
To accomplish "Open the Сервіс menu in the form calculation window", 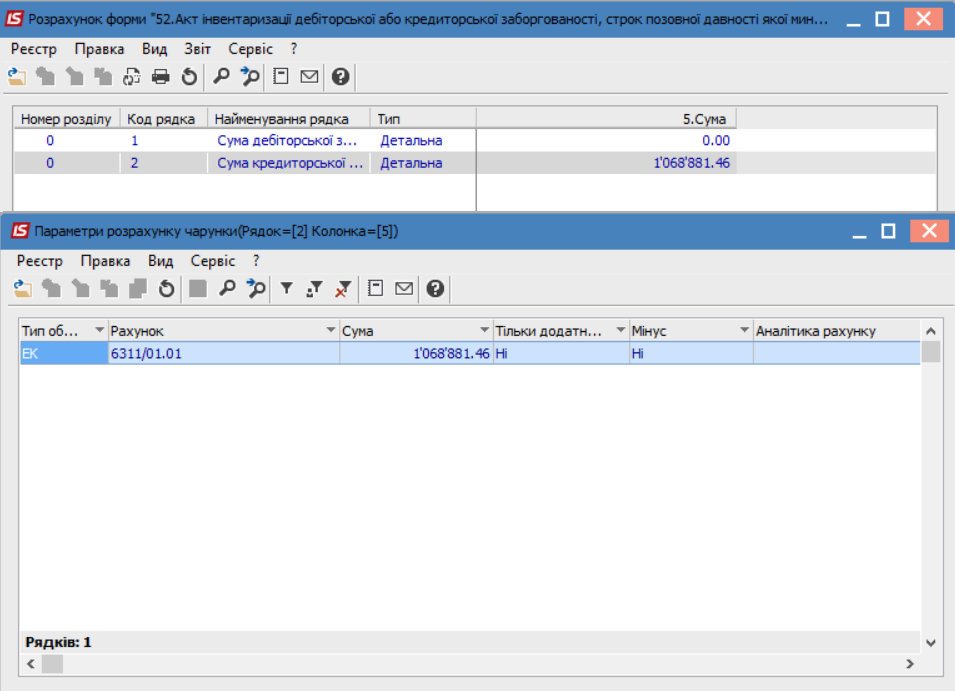I will (x=250, y=49).
